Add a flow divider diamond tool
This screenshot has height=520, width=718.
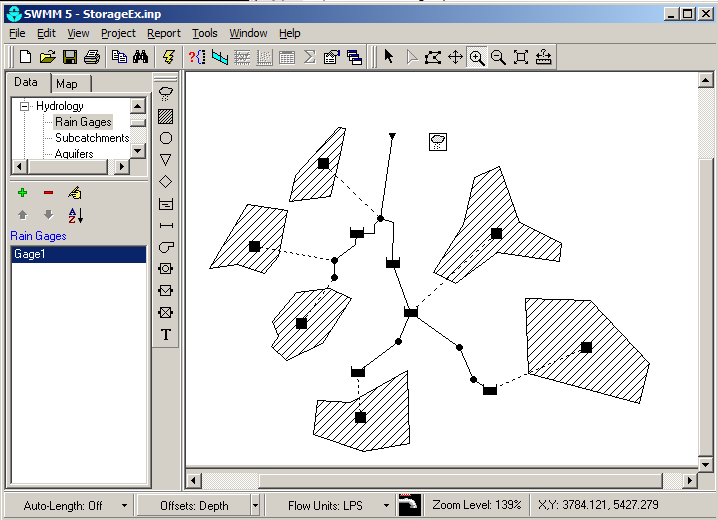[x=165, y=181]
